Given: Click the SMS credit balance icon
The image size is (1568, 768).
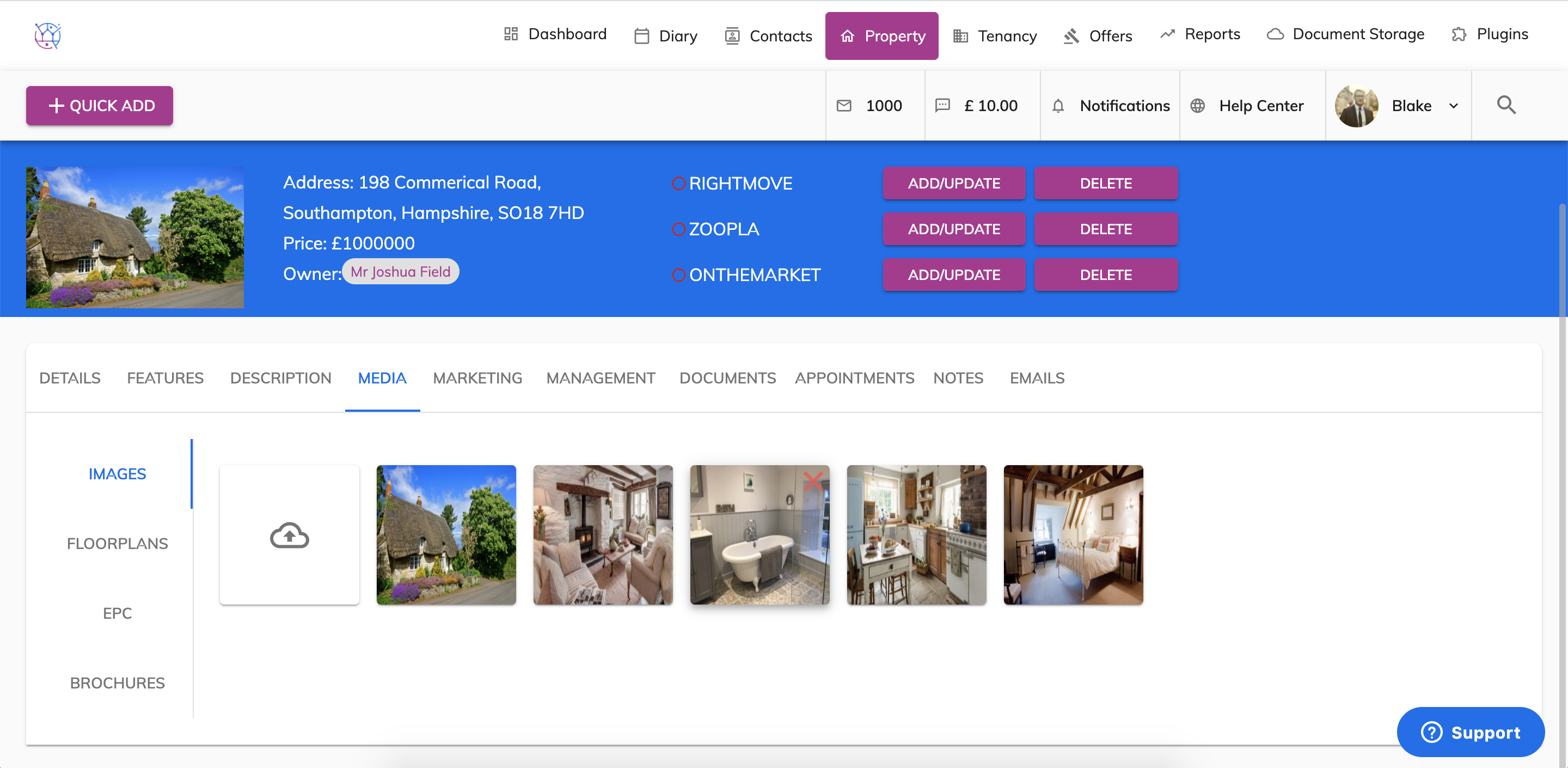Looking at the screenshot, I should [x=942, y=105].
